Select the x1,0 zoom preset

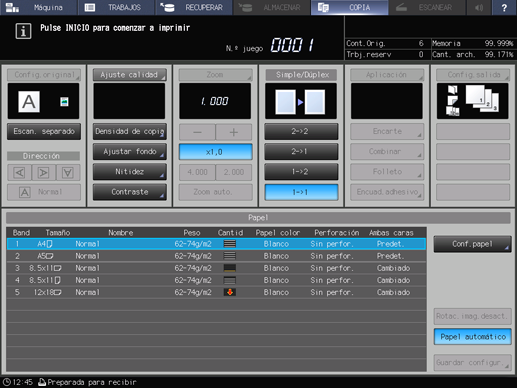tap(215, 152)
